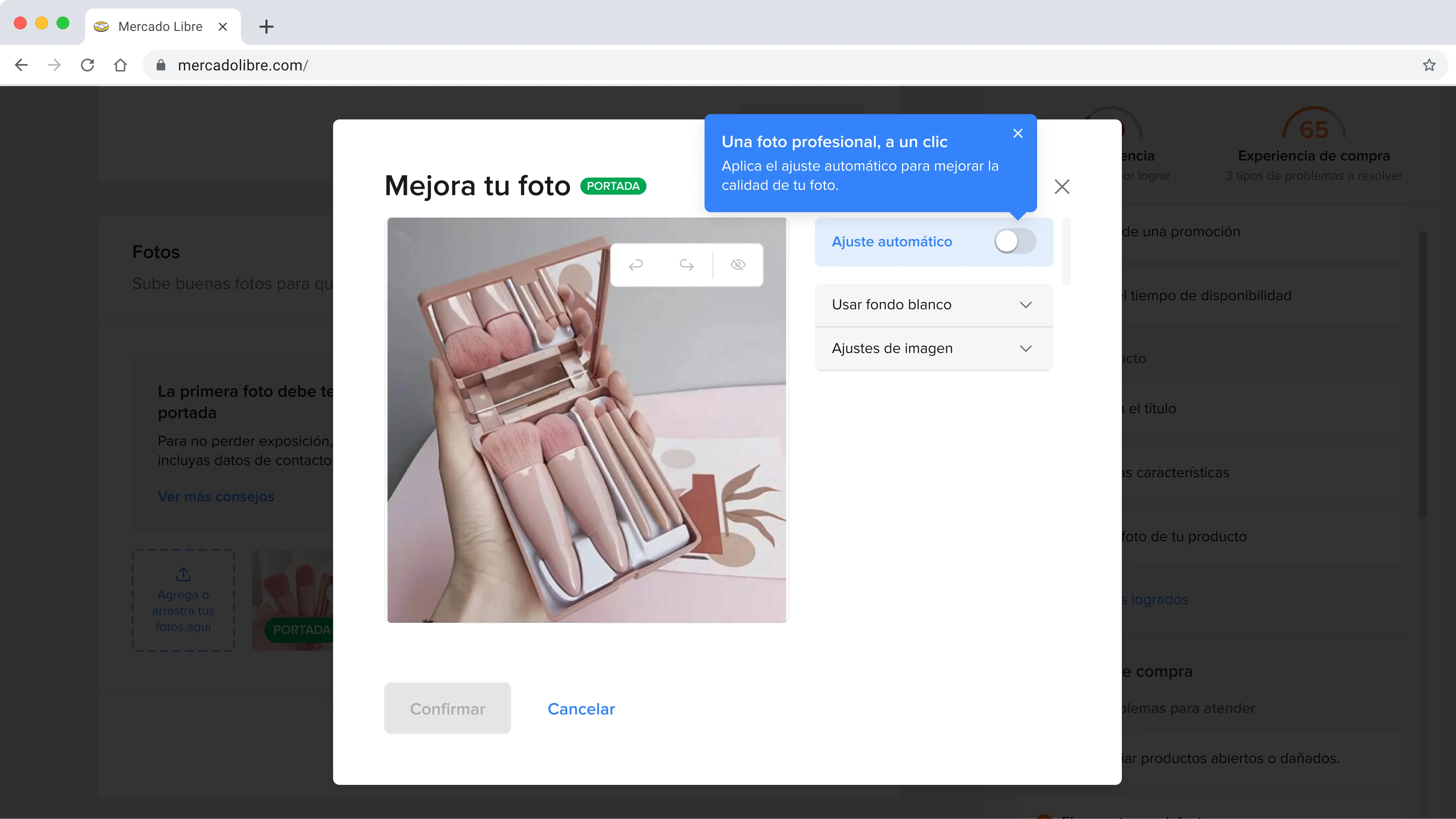The height and width of the screenshot is (819, 1456).
Task: Dismiss the blue tooltip with its X
Action: point(1018,134)
